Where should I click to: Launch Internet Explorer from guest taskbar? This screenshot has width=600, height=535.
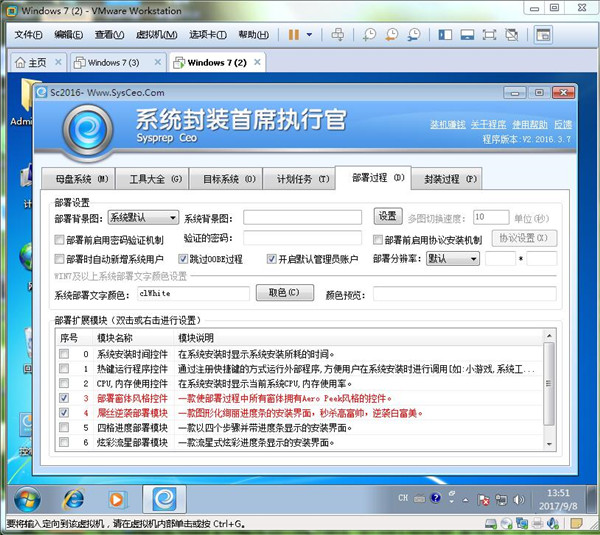click(73, 499)
